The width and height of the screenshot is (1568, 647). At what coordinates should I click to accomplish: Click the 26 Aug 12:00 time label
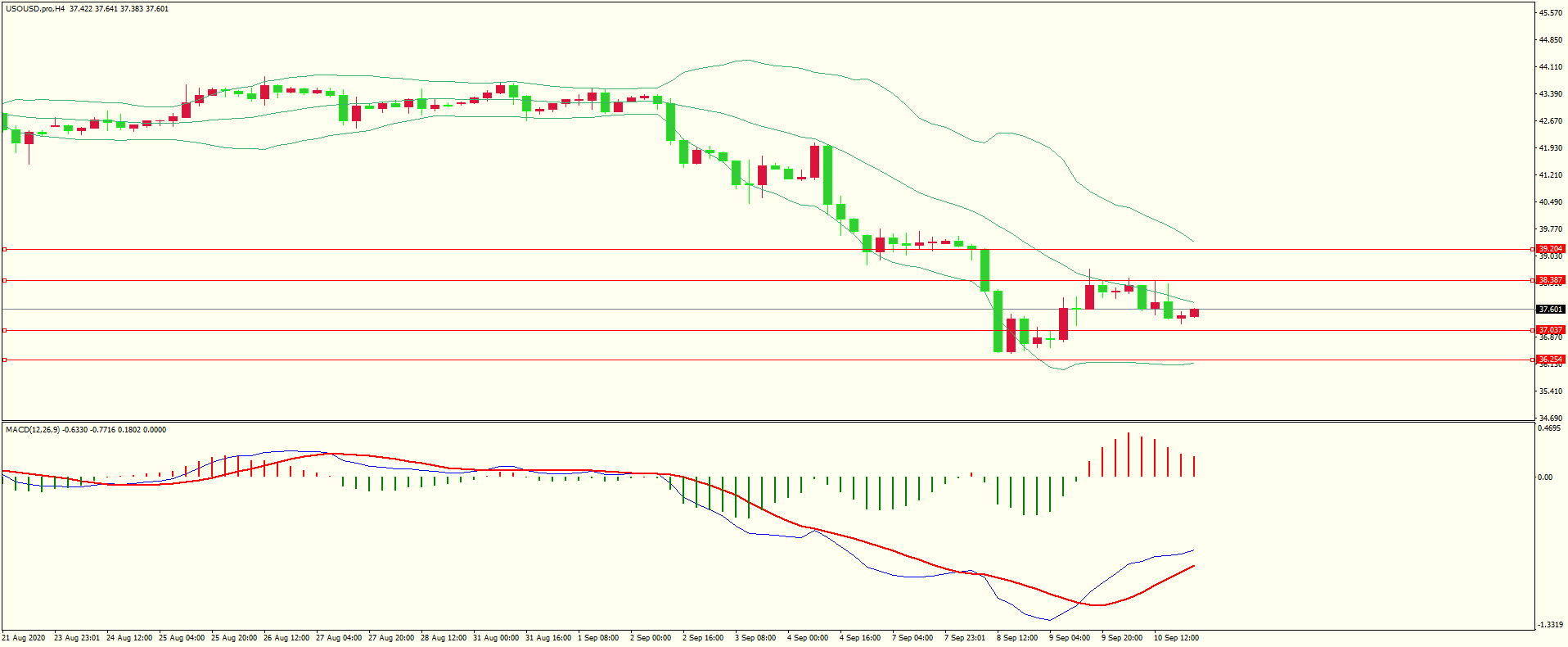286,638
